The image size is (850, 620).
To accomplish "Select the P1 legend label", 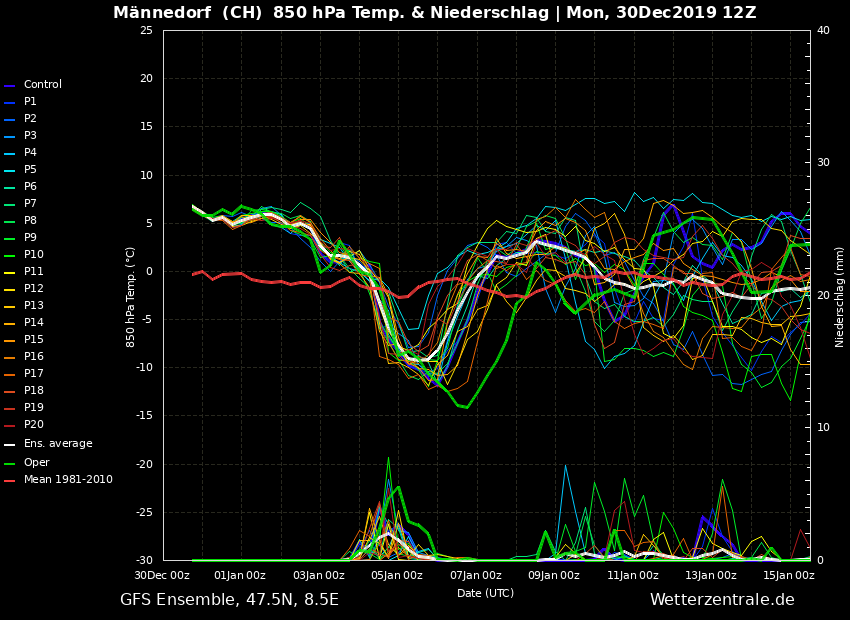I will tap(30, 102).
